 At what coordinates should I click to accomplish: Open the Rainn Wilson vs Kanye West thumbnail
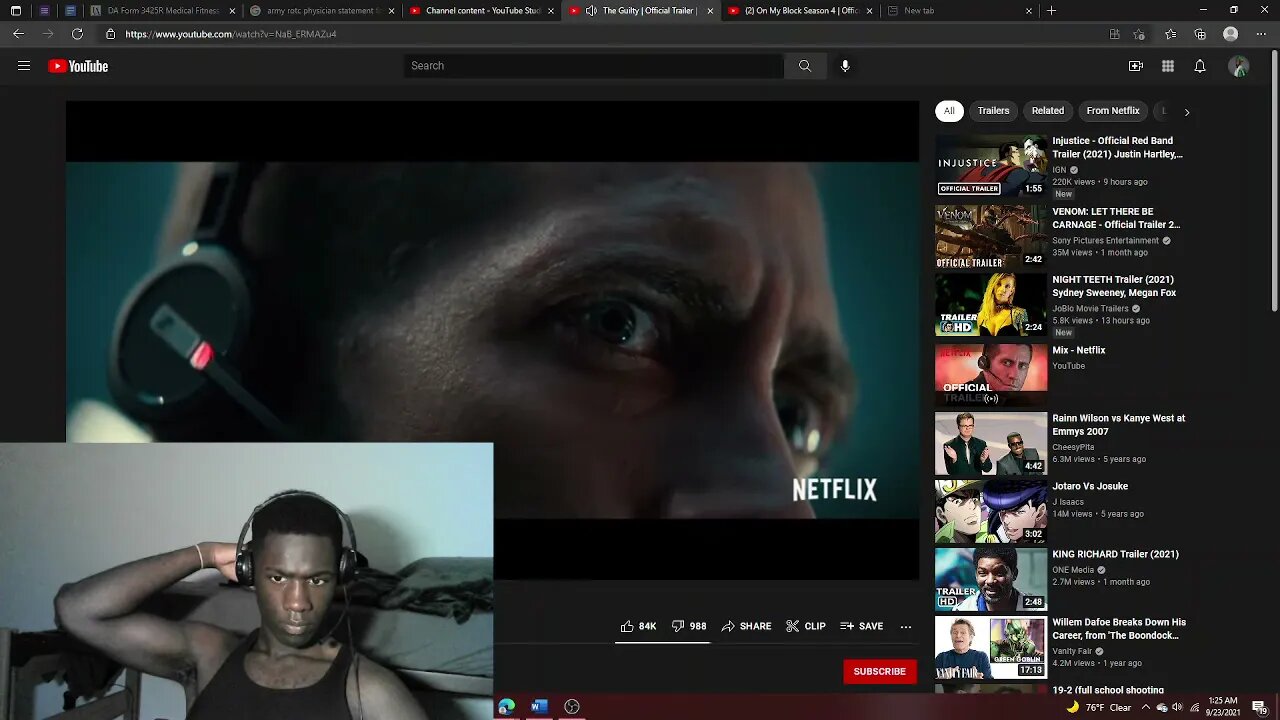tap(991, 443)
